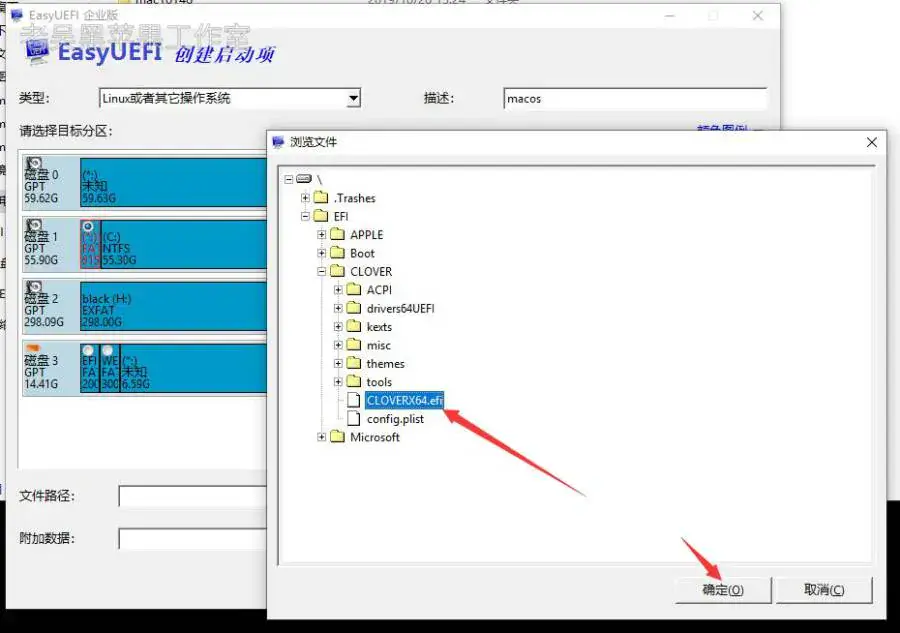Select the 59.63G unknown partition on 磁盘 0
Image resolution: width=900 pixels, height=633 pixels.
173,182
